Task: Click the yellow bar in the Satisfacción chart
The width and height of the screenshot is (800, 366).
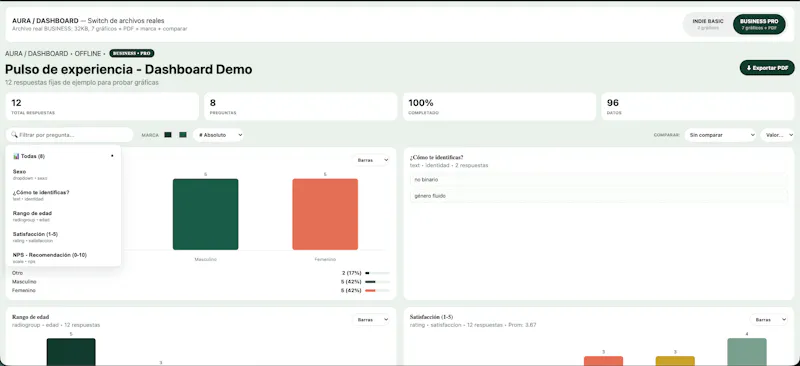Action: (x=675, y=361)
